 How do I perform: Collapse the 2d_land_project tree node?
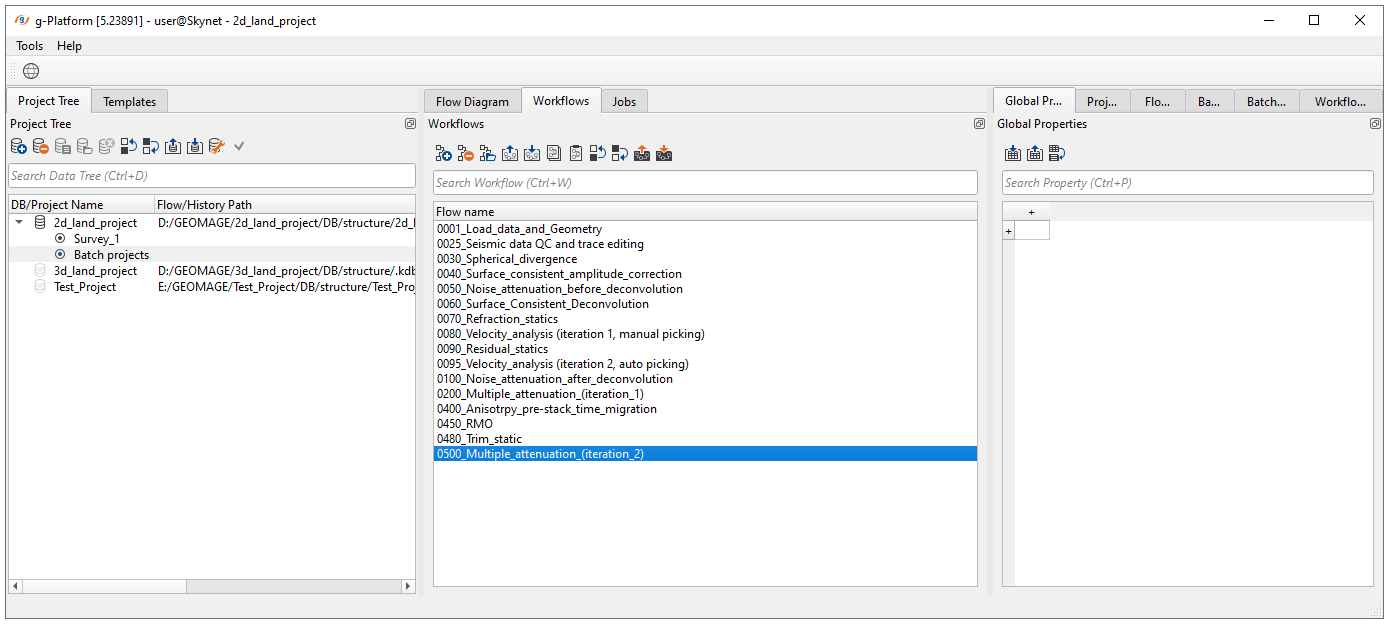tap(19, 223)
